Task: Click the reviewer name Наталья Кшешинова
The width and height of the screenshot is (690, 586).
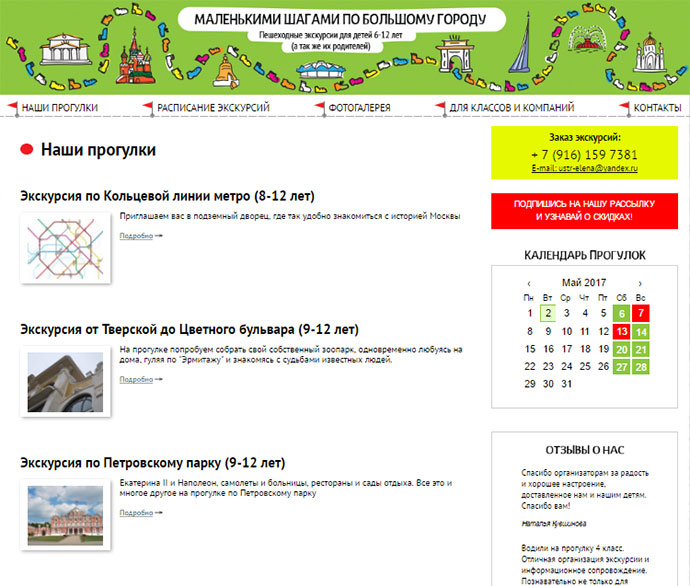Action: coord(554,524)
